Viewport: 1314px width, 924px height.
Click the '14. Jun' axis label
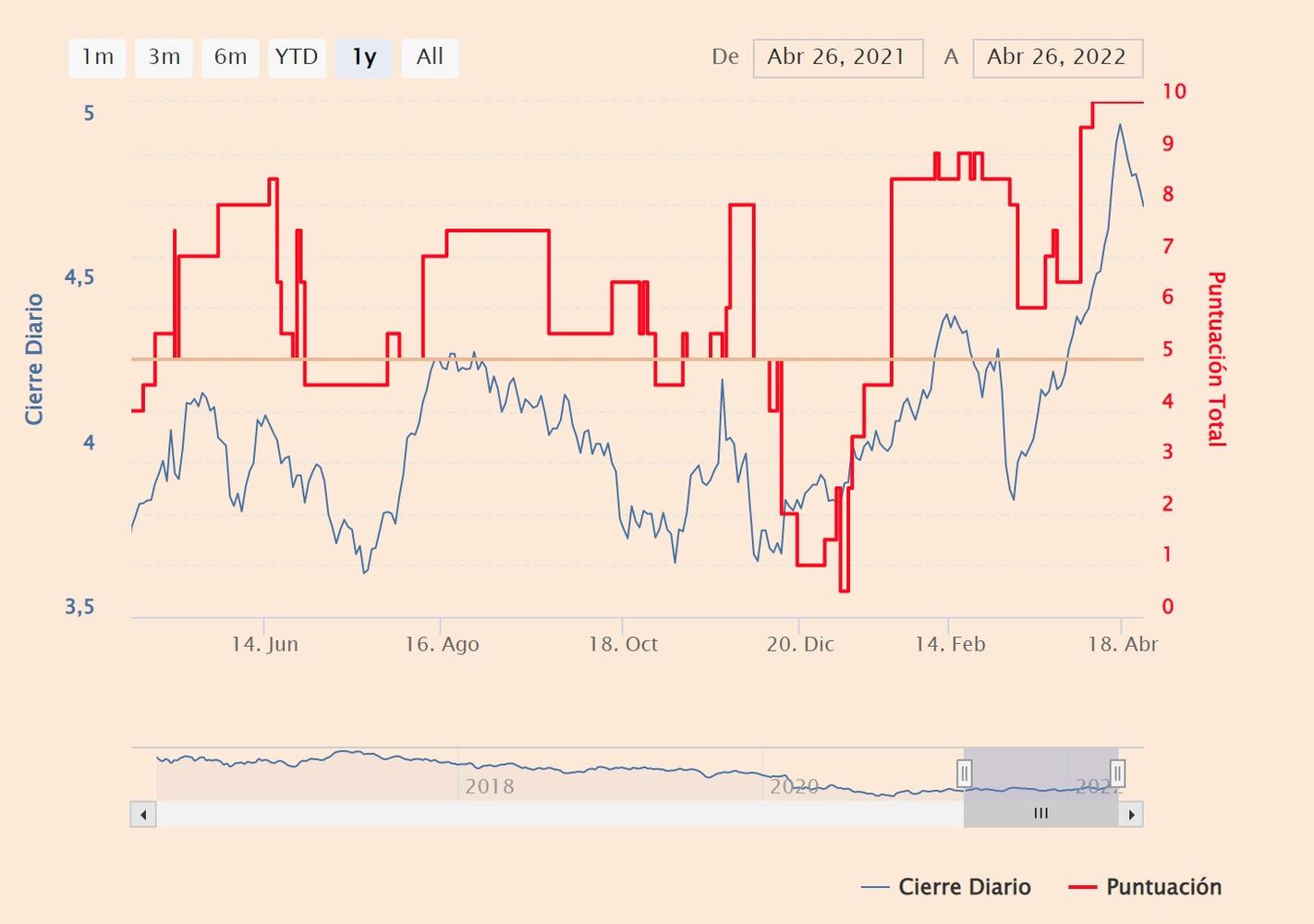click(264, 644)
